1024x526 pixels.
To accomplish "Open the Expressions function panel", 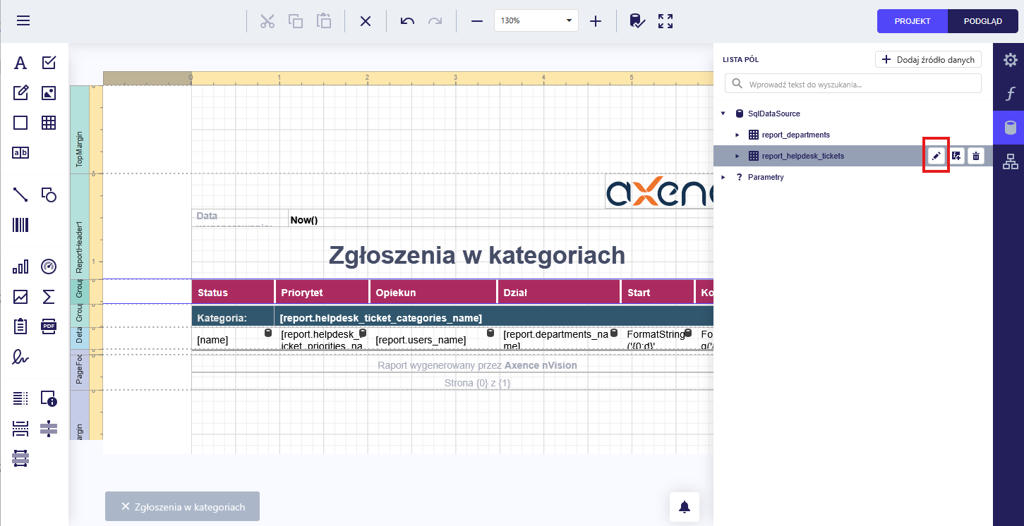I will (1009, 94).
